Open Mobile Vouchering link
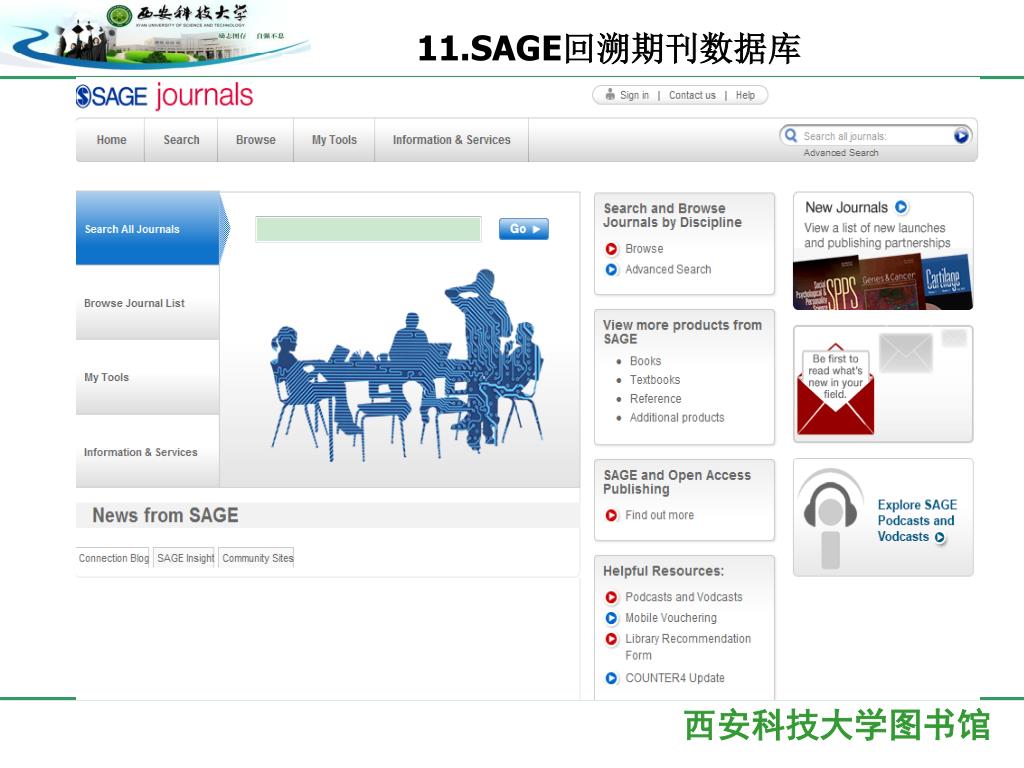This screenshot has height=768, width=1024. (671, 618)
